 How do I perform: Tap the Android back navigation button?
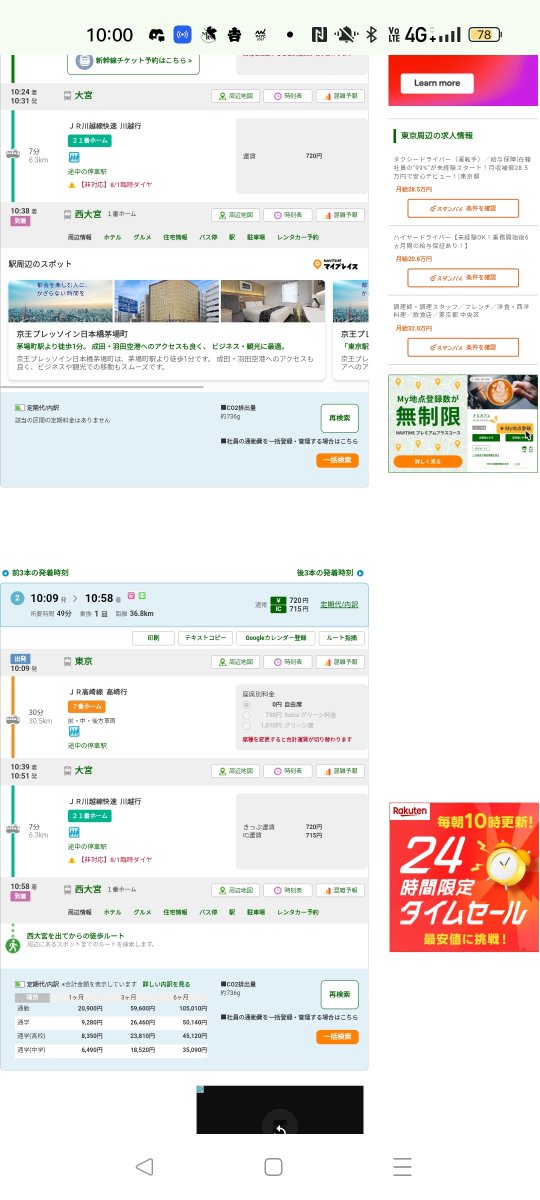[144, 1166]
